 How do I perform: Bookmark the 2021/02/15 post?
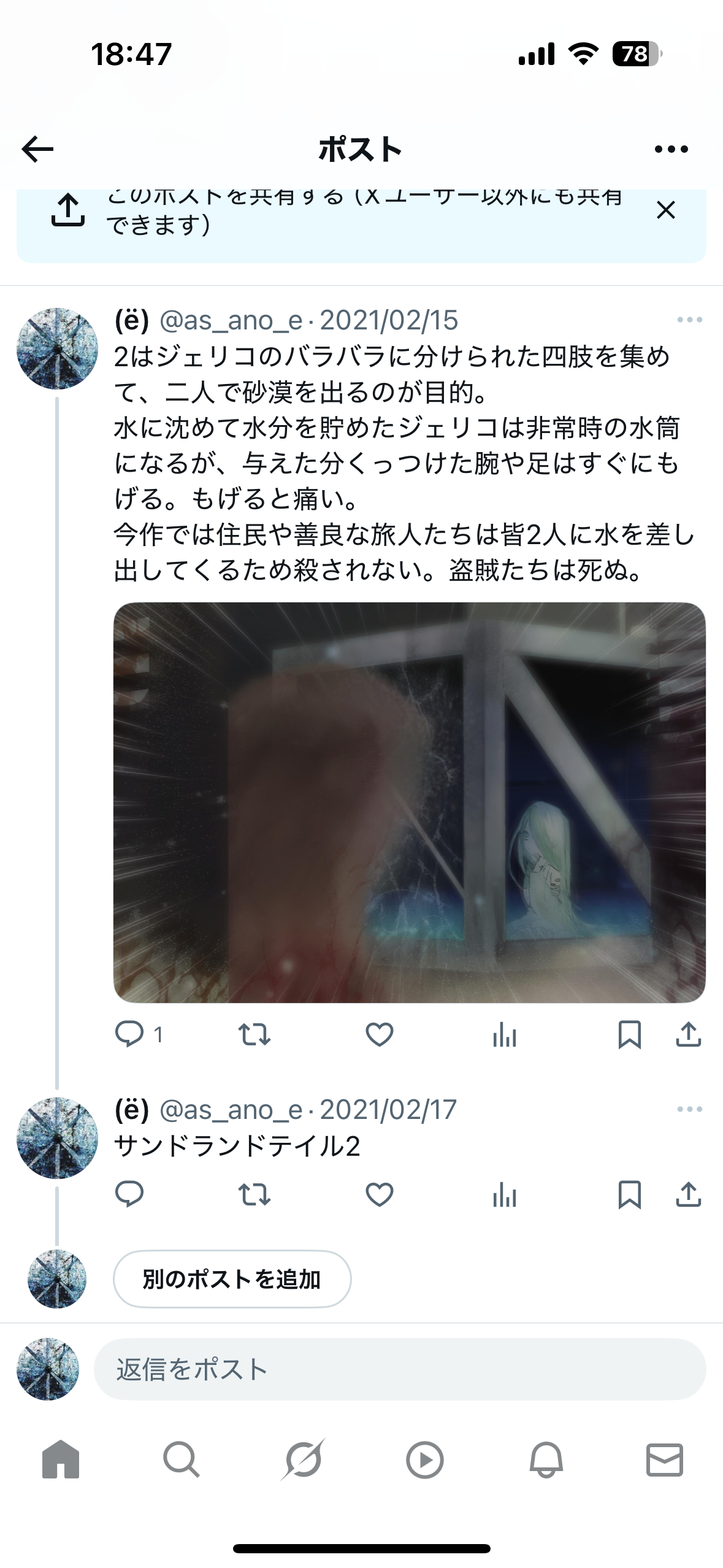pos(629,1034)
